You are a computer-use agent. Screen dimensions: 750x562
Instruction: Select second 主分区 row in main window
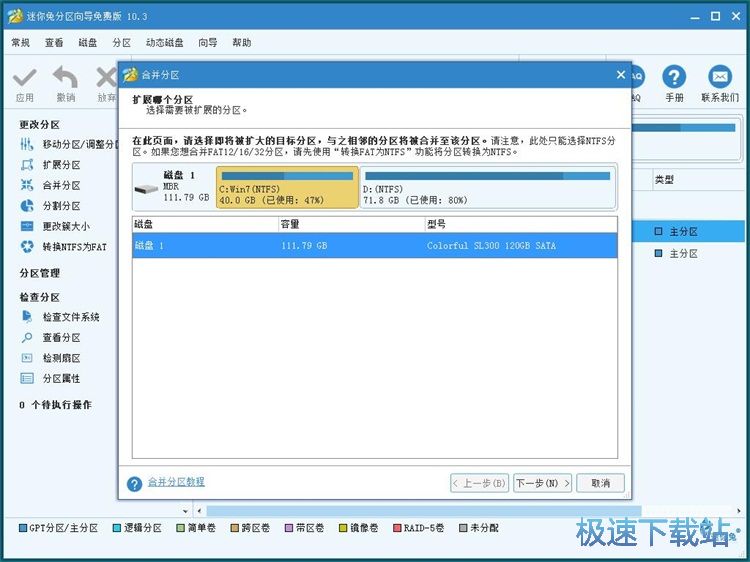tap(688, 253)
